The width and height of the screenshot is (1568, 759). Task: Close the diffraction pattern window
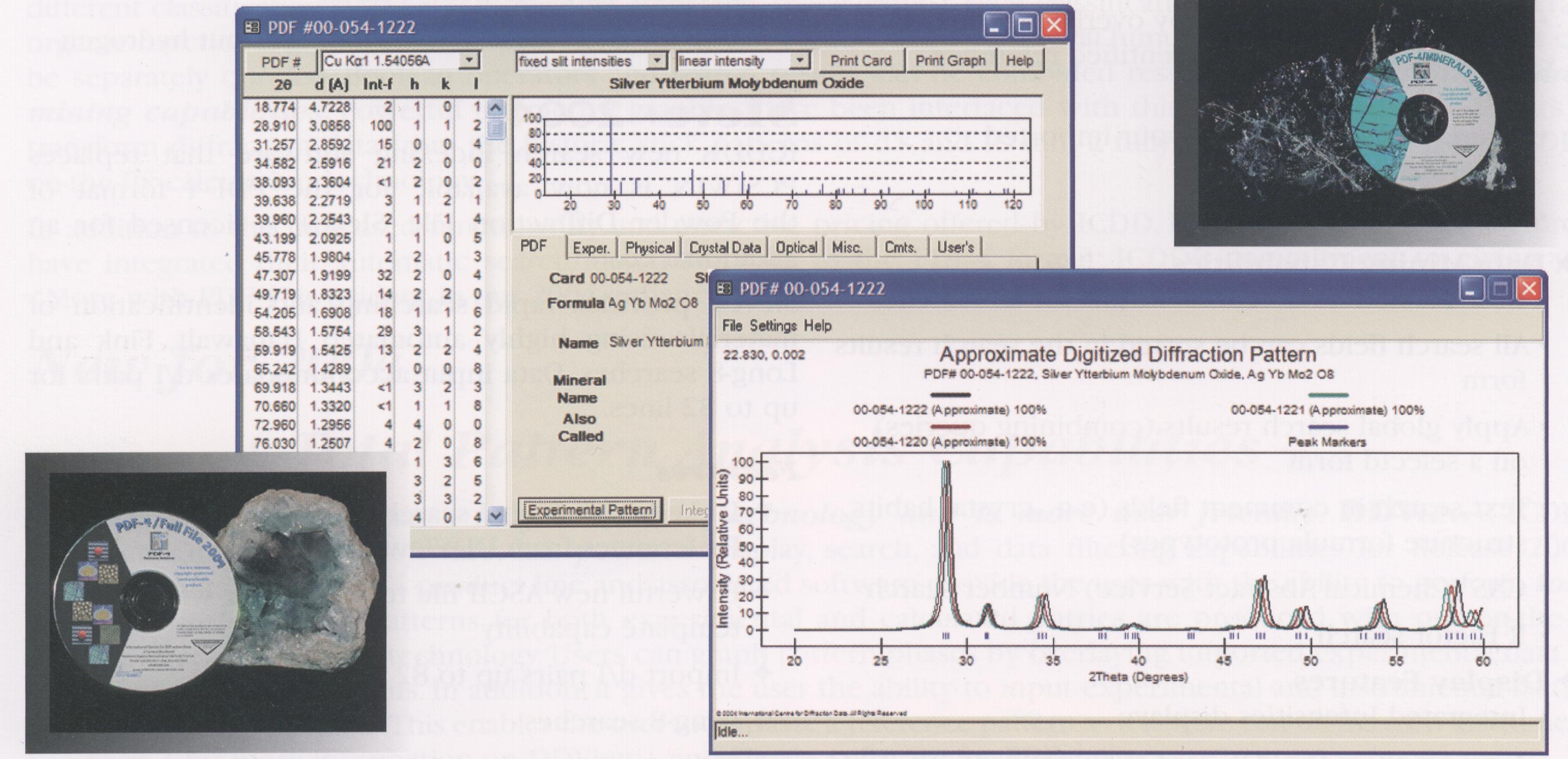pos(1529,288)
